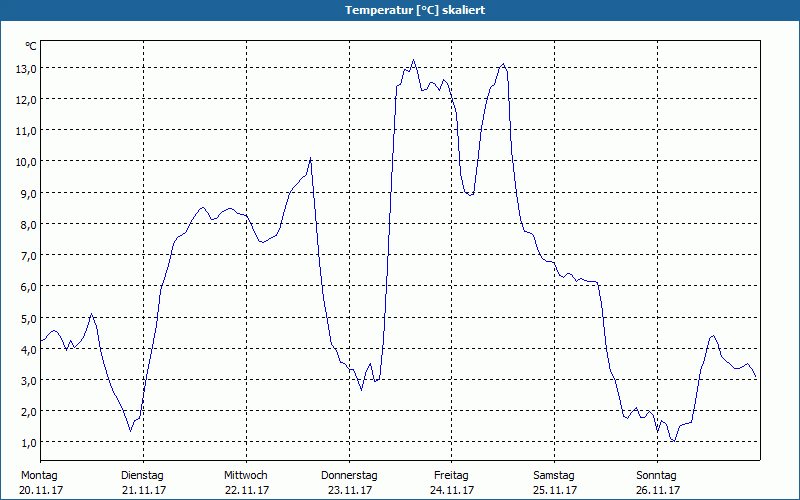The width and height of the screenshot is (800, 500).
Task: Click the sharp 10 °C peak on Mittwoch
Action: (x=310, y=158)
